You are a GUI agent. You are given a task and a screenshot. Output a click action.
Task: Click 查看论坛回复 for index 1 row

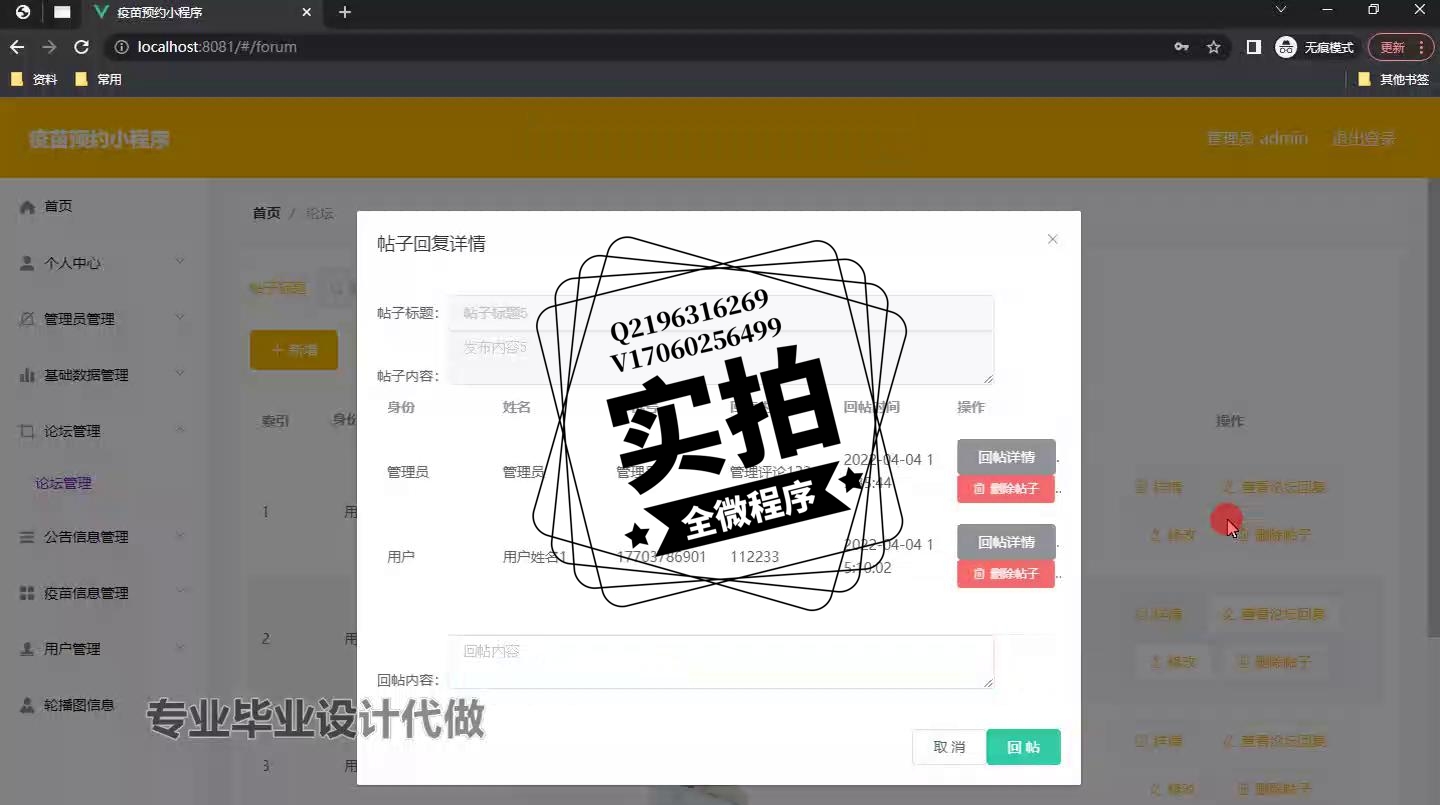coord(1273,487)
